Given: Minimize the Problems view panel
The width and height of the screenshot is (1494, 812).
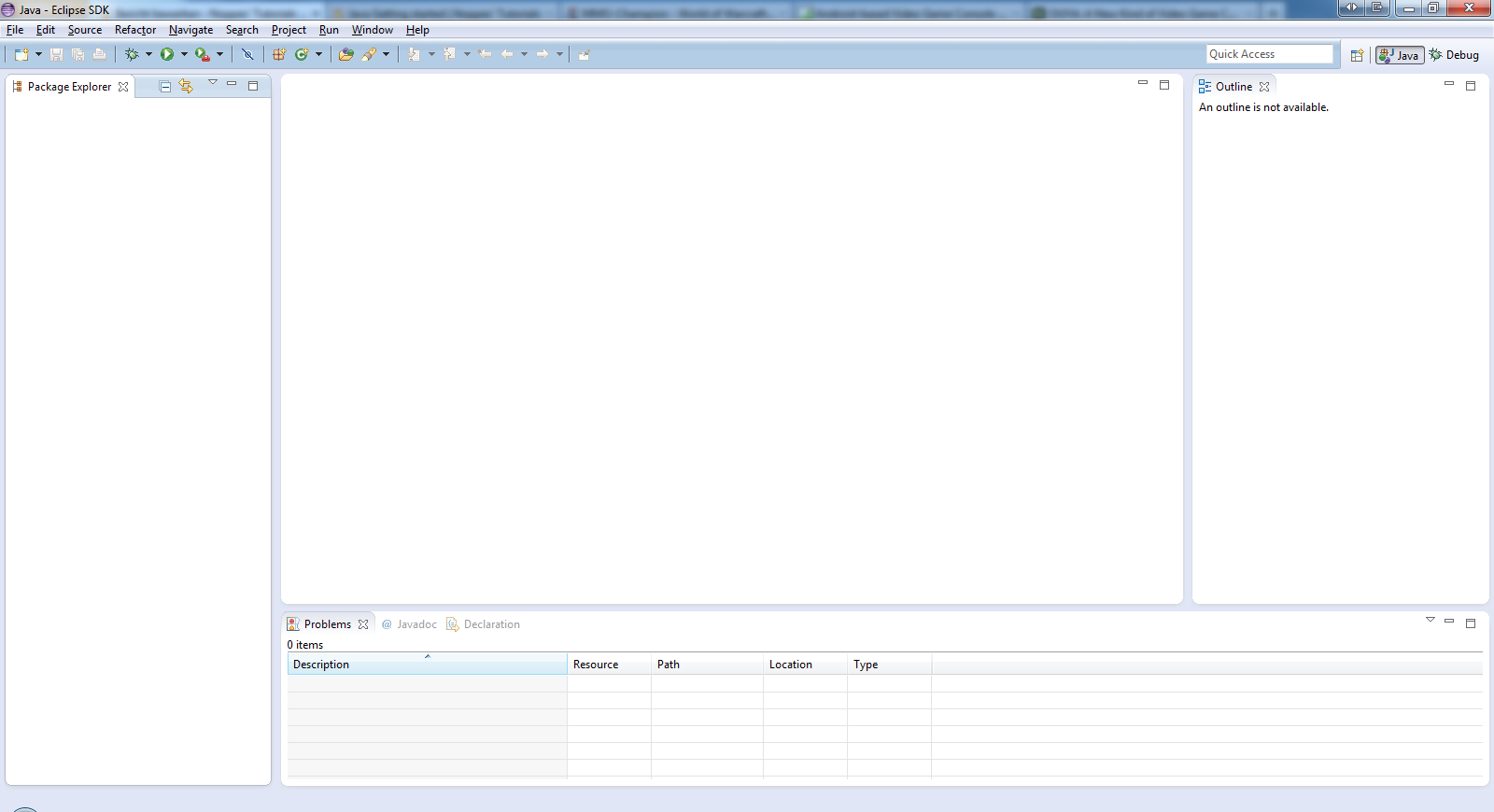Looking at the screenshot, I should (1449, 621).
